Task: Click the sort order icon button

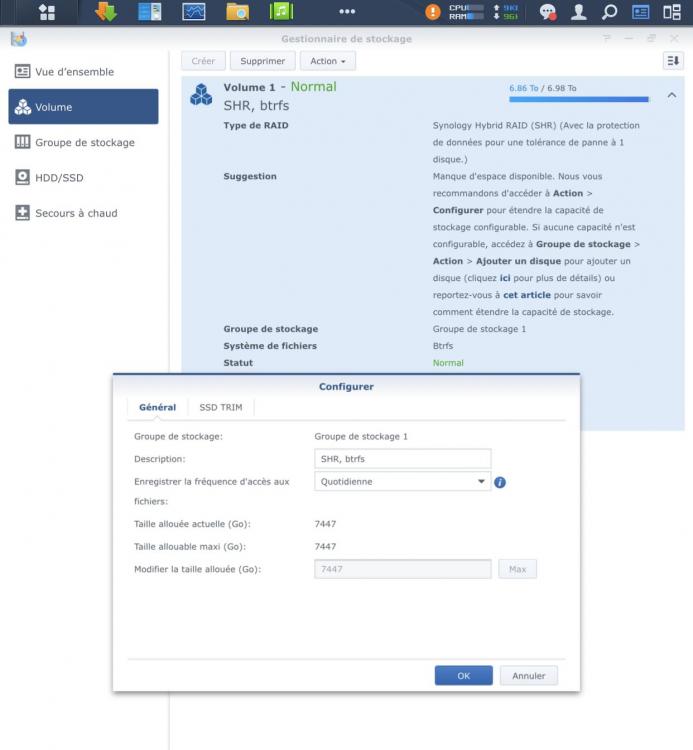Action: (673, 61)
